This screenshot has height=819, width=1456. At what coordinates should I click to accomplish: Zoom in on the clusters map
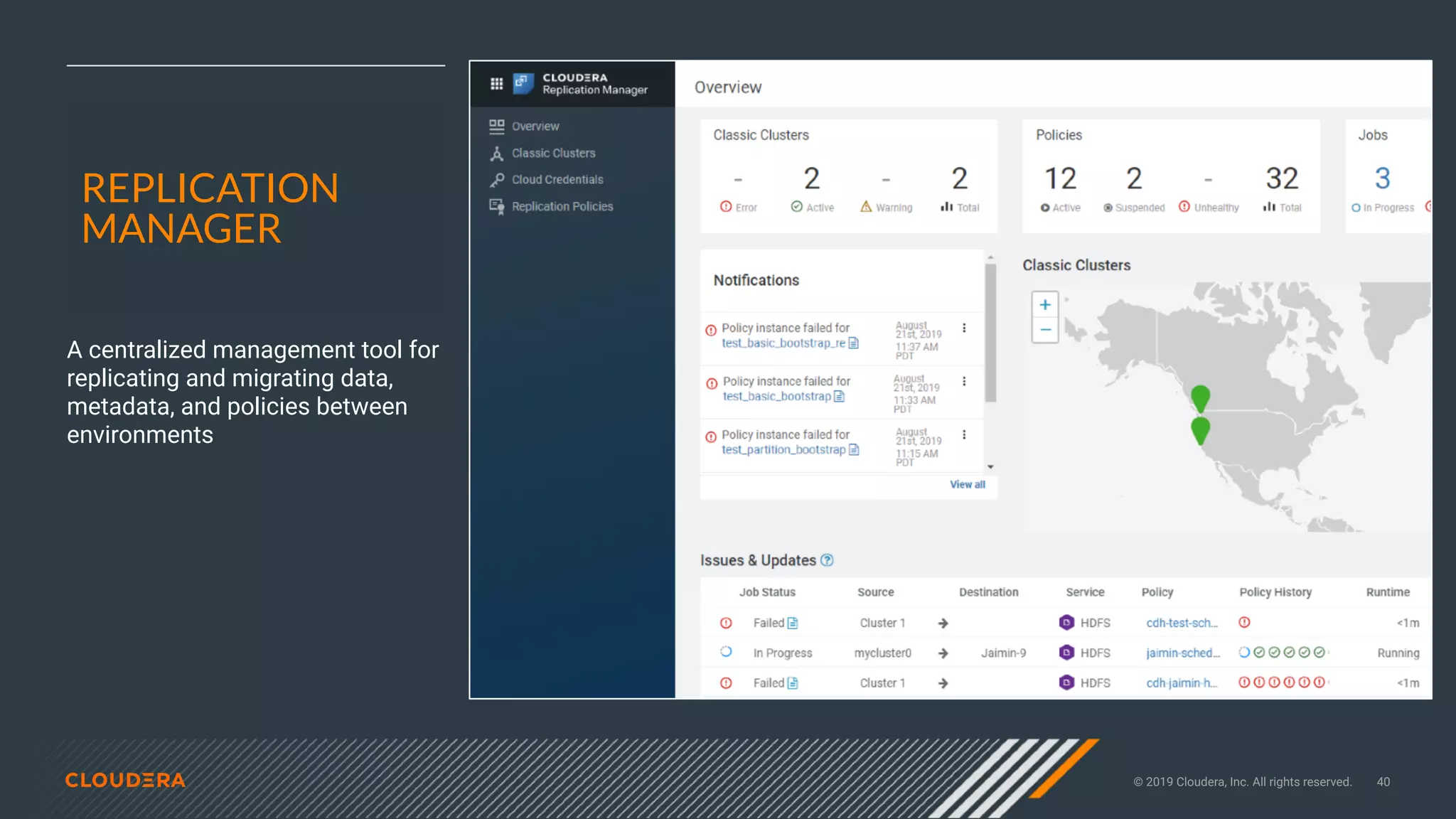[x=1045, y=304]
